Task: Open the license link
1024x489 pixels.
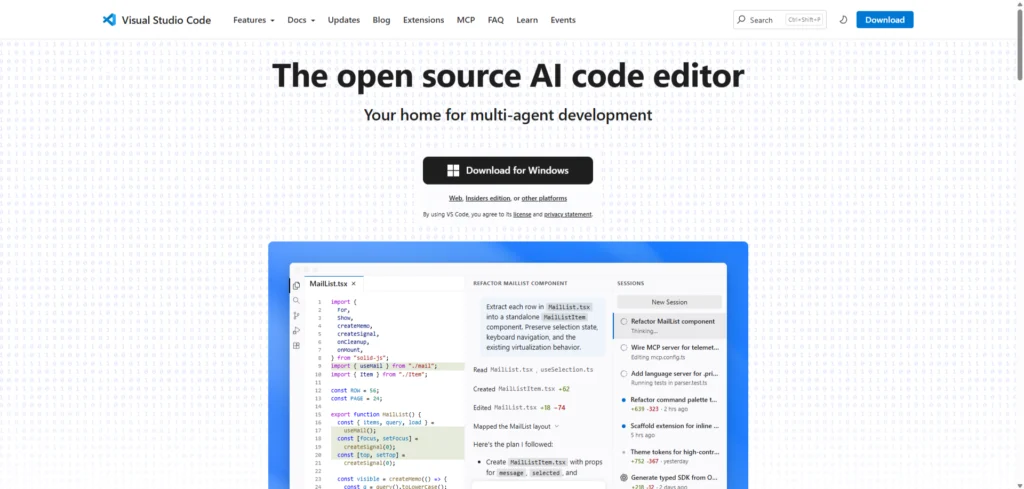Action: point(522,214)
